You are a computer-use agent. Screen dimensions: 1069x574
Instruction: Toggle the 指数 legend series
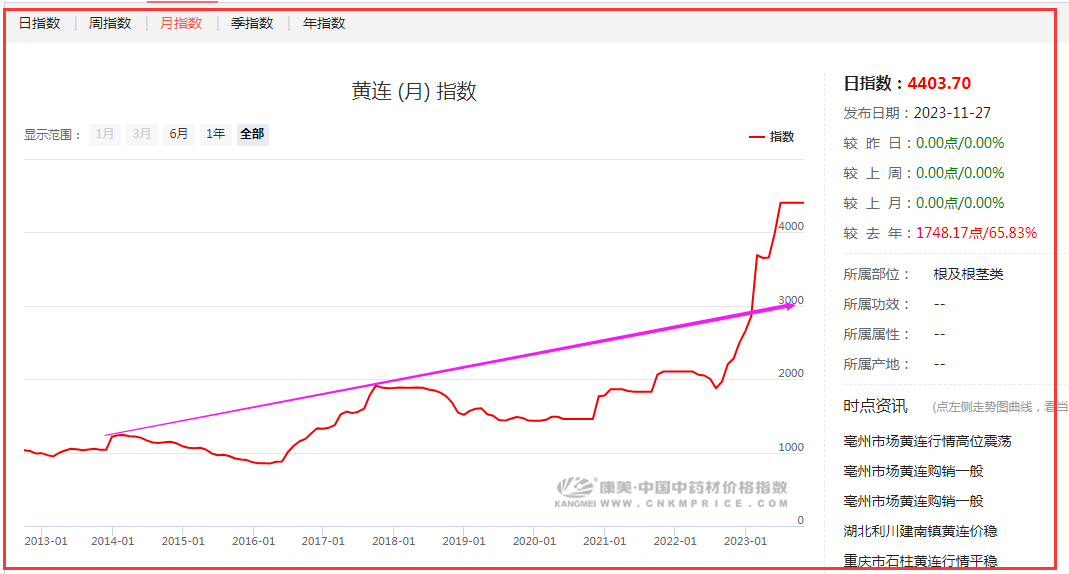772,137
